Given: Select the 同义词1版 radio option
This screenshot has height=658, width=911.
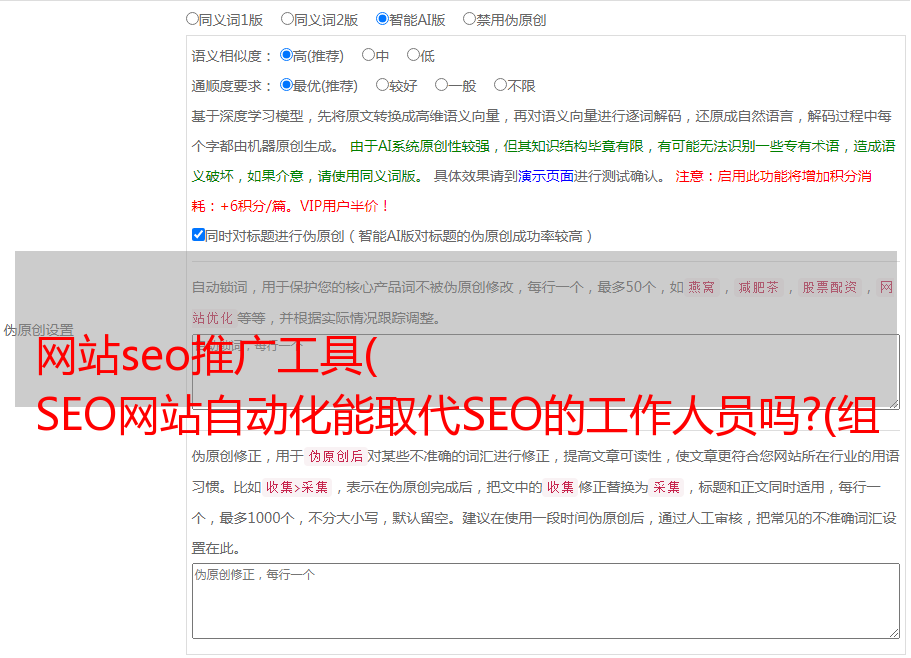Looking at the screenshot, I should (x=192, y=19).
